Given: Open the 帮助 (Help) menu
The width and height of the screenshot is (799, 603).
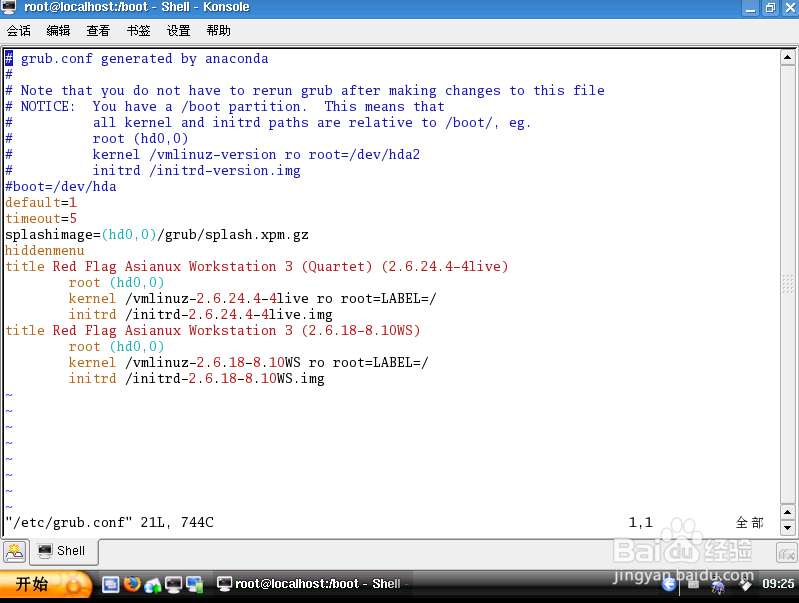Looking at the screenshot, I should coord(219,31).
